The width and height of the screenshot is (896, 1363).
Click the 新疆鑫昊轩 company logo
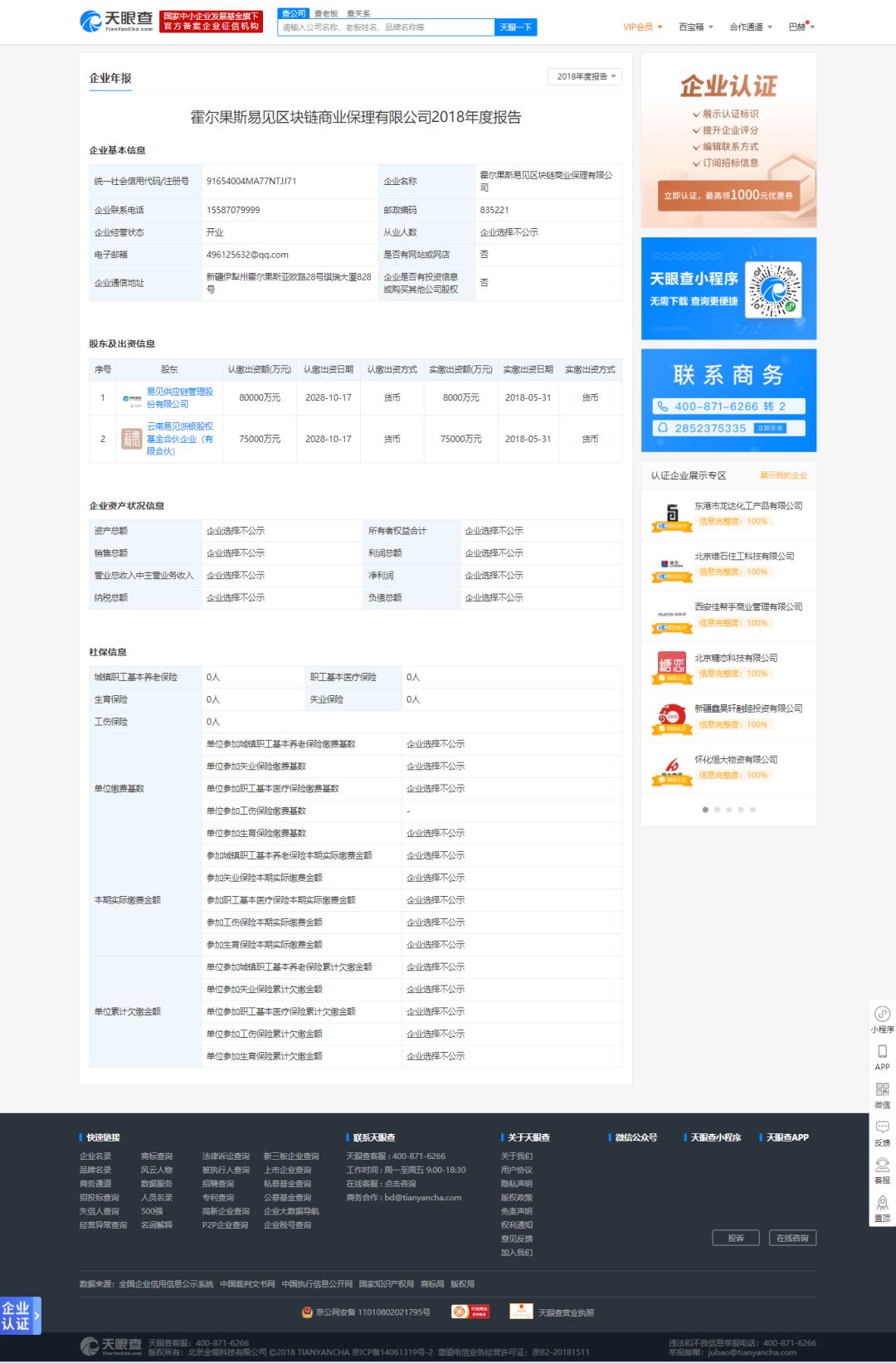(x=672, y=718)
